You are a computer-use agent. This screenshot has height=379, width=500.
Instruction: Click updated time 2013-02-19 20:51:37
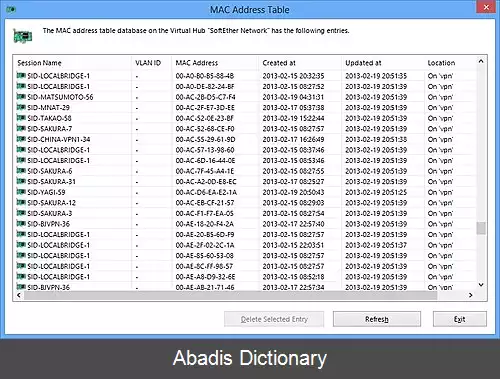pyautogui.click(x=376, y=245)
